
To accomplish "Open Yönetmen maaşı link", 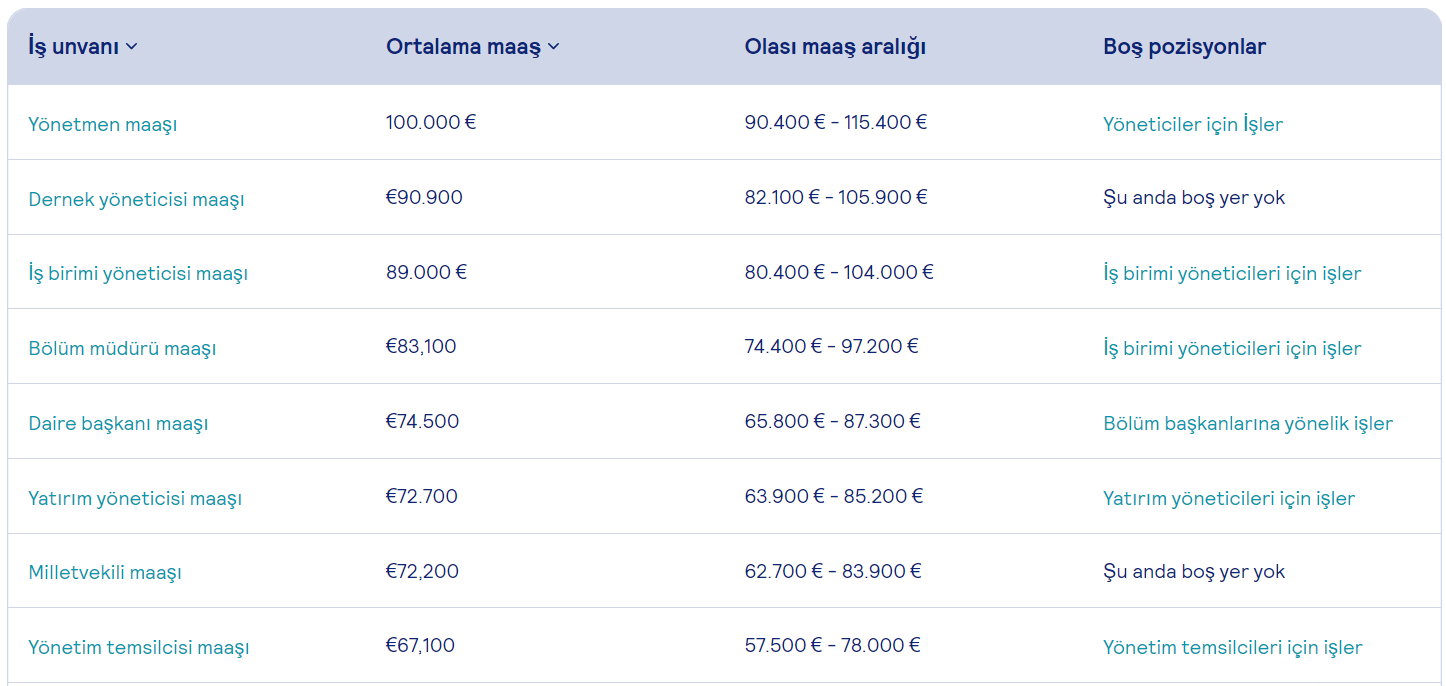I will coord(103,125).
